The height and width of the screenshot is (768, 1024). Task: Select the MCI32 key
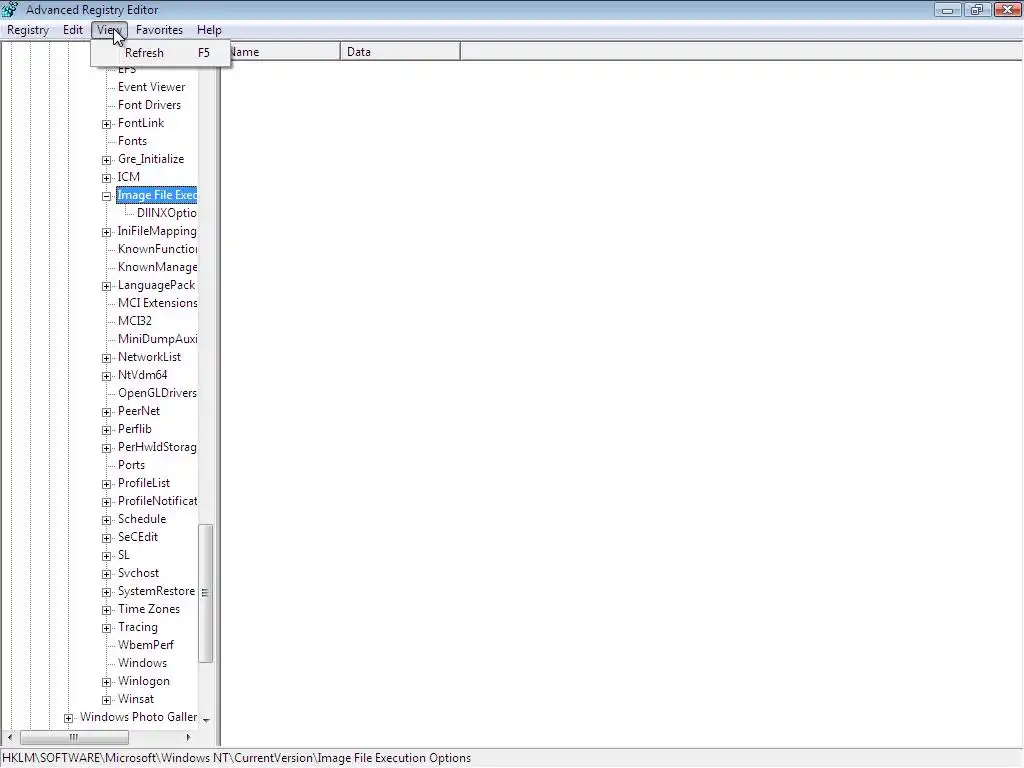tap(135, 321)
